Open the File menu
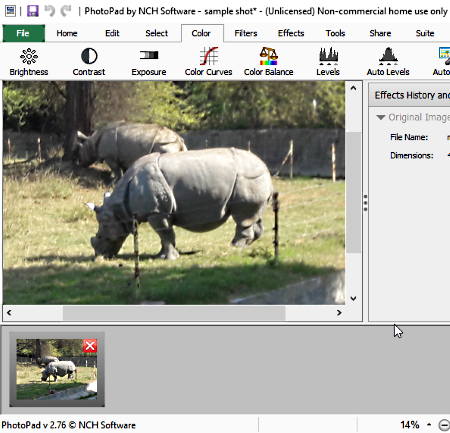The image size is (450, 433). point(23,33)
